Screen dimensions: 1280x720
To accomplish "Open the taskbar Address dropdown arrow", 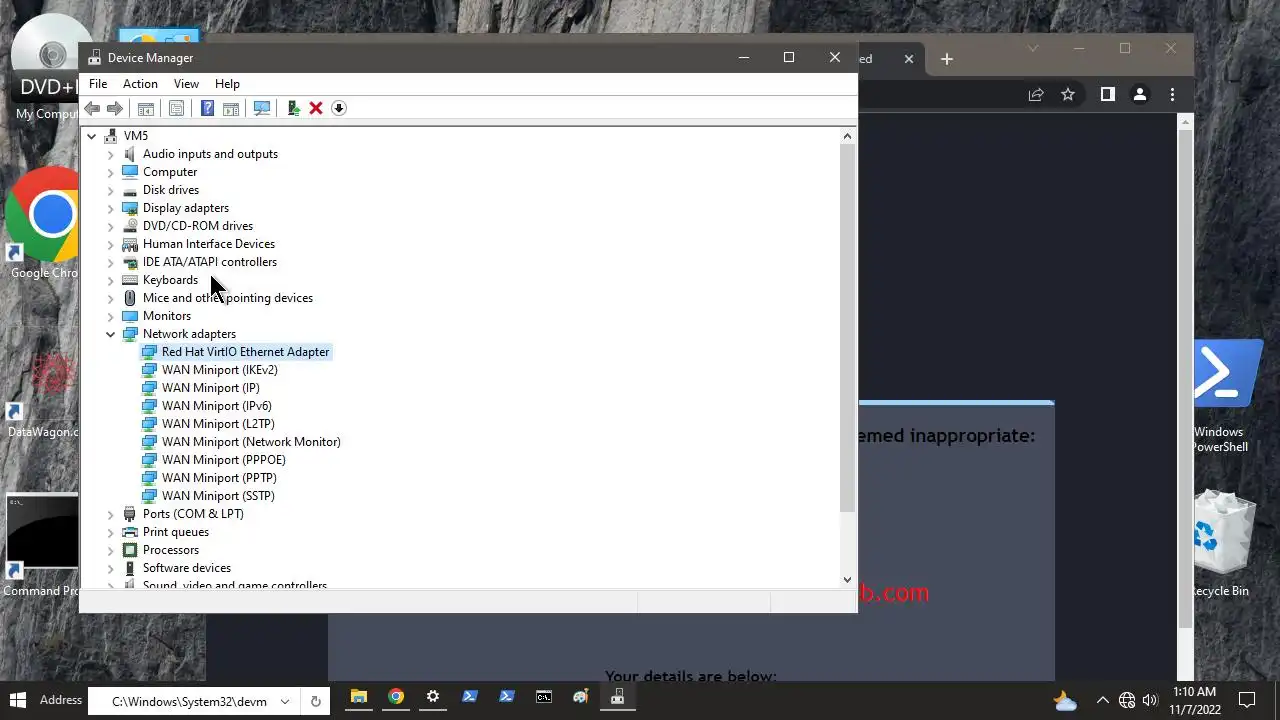I will pyautogui.click(x=285, y=701).
